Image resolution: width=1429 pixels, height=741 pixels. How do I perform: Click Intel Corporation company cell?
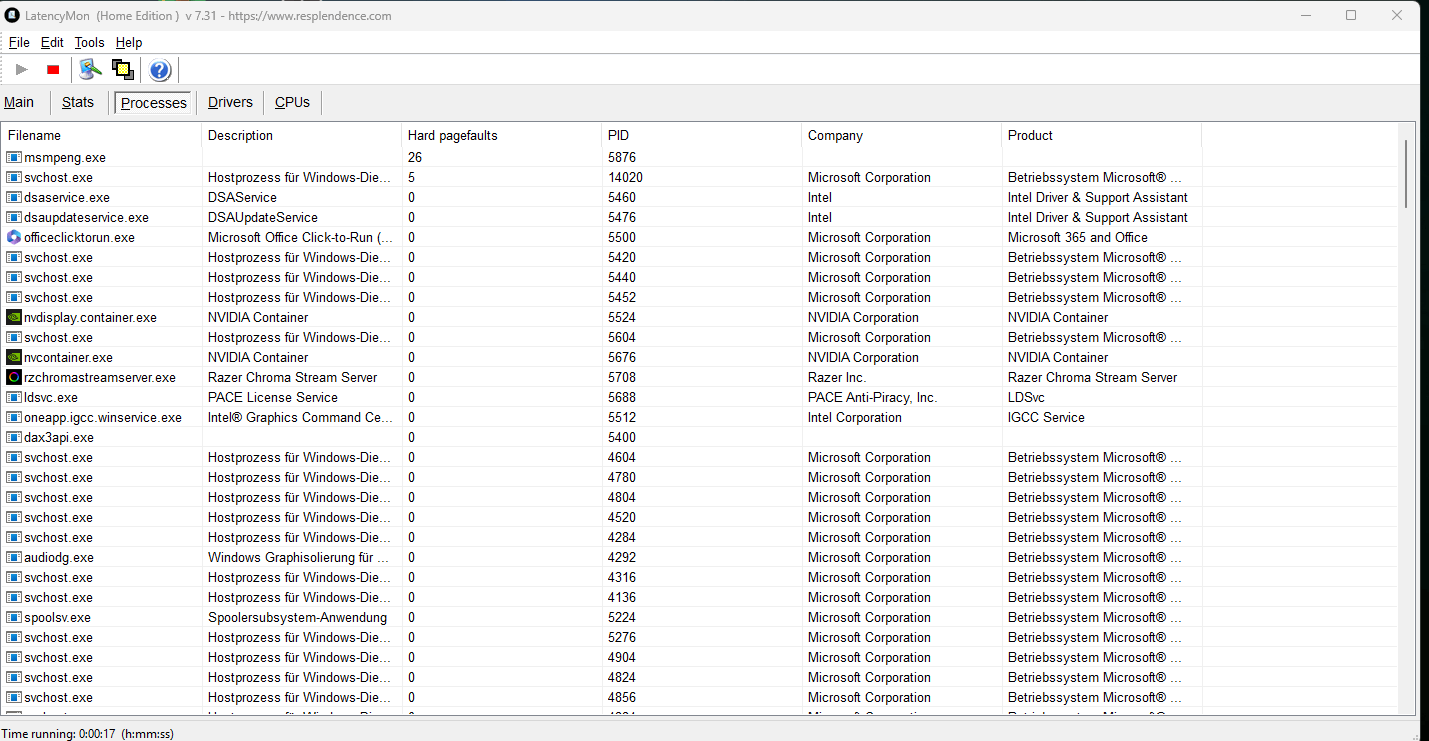coord(855,417)
